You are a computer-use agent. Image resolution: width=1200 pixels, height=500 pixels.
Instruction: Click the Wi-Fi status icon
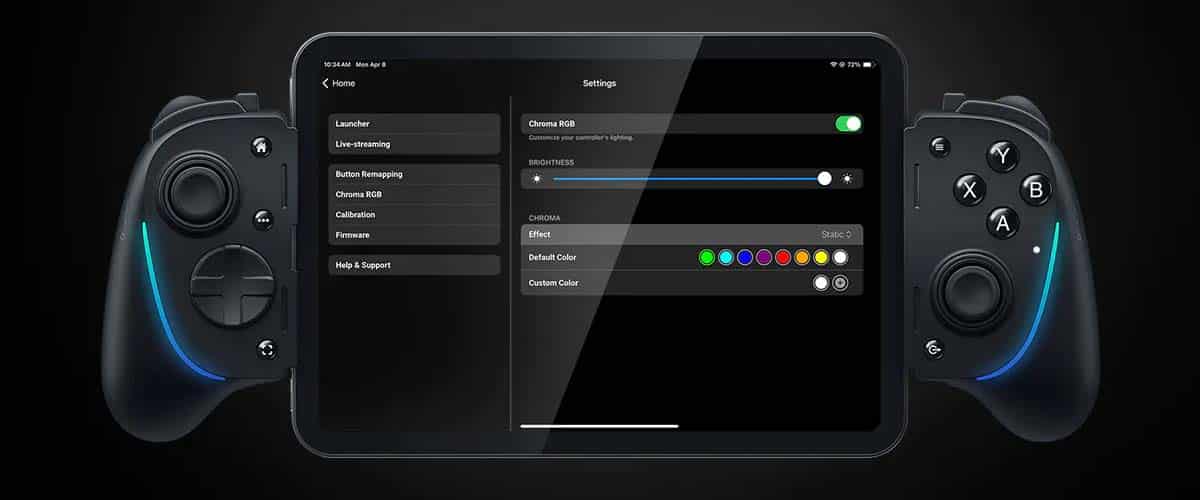click(832, 65)
